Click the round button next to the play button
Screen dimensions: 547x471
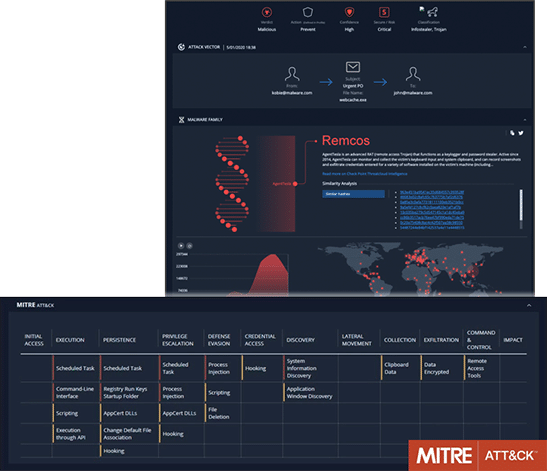[189, 246]
